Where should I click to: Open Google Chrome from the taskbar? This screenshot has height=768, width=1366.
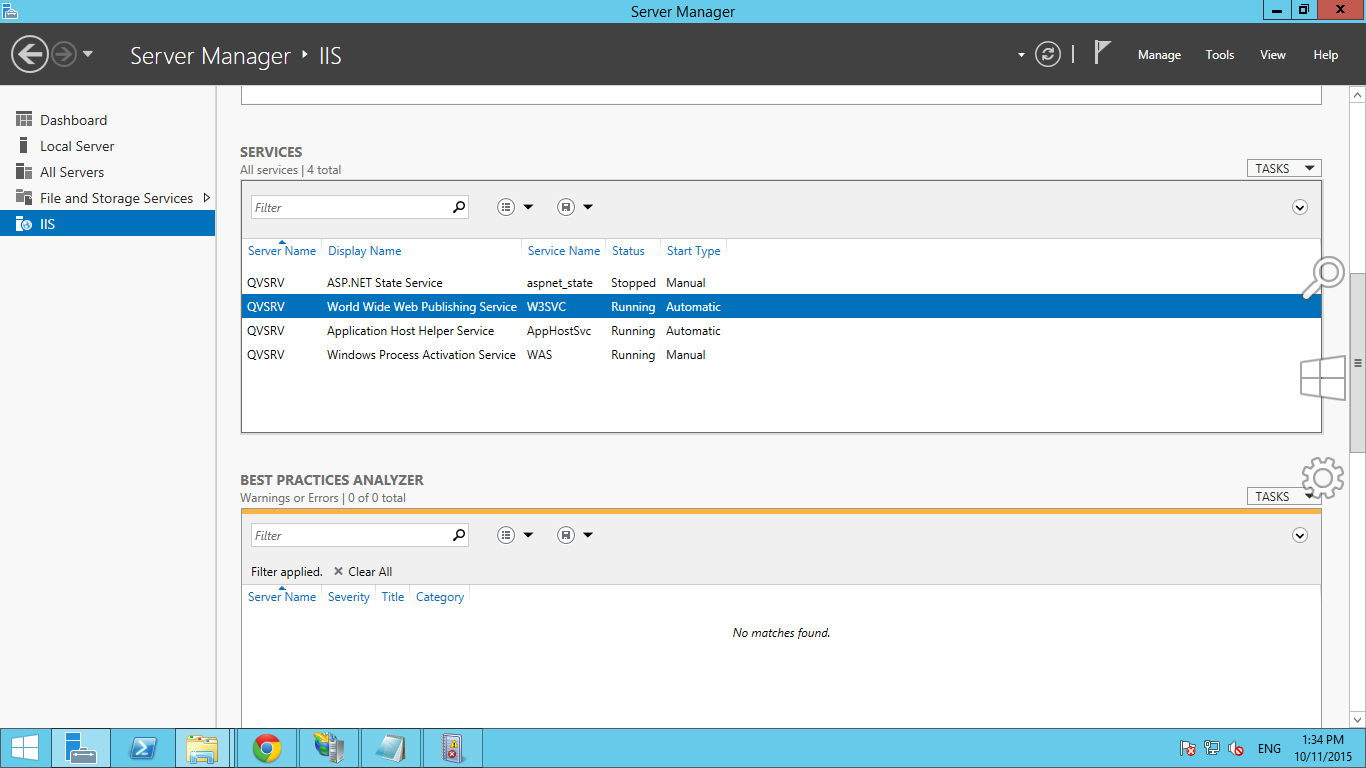click(x=266, y=748)
